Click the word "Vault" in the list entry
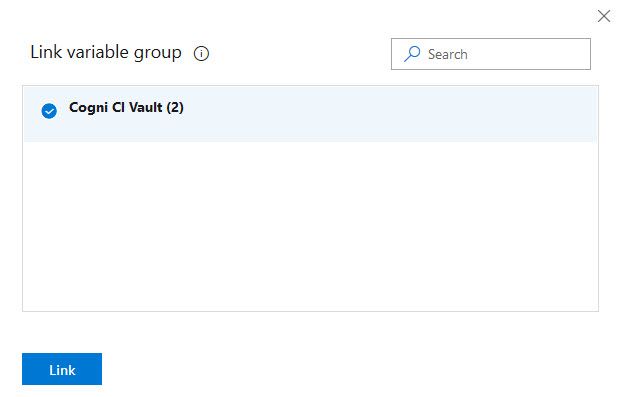 tap(146, 107)
